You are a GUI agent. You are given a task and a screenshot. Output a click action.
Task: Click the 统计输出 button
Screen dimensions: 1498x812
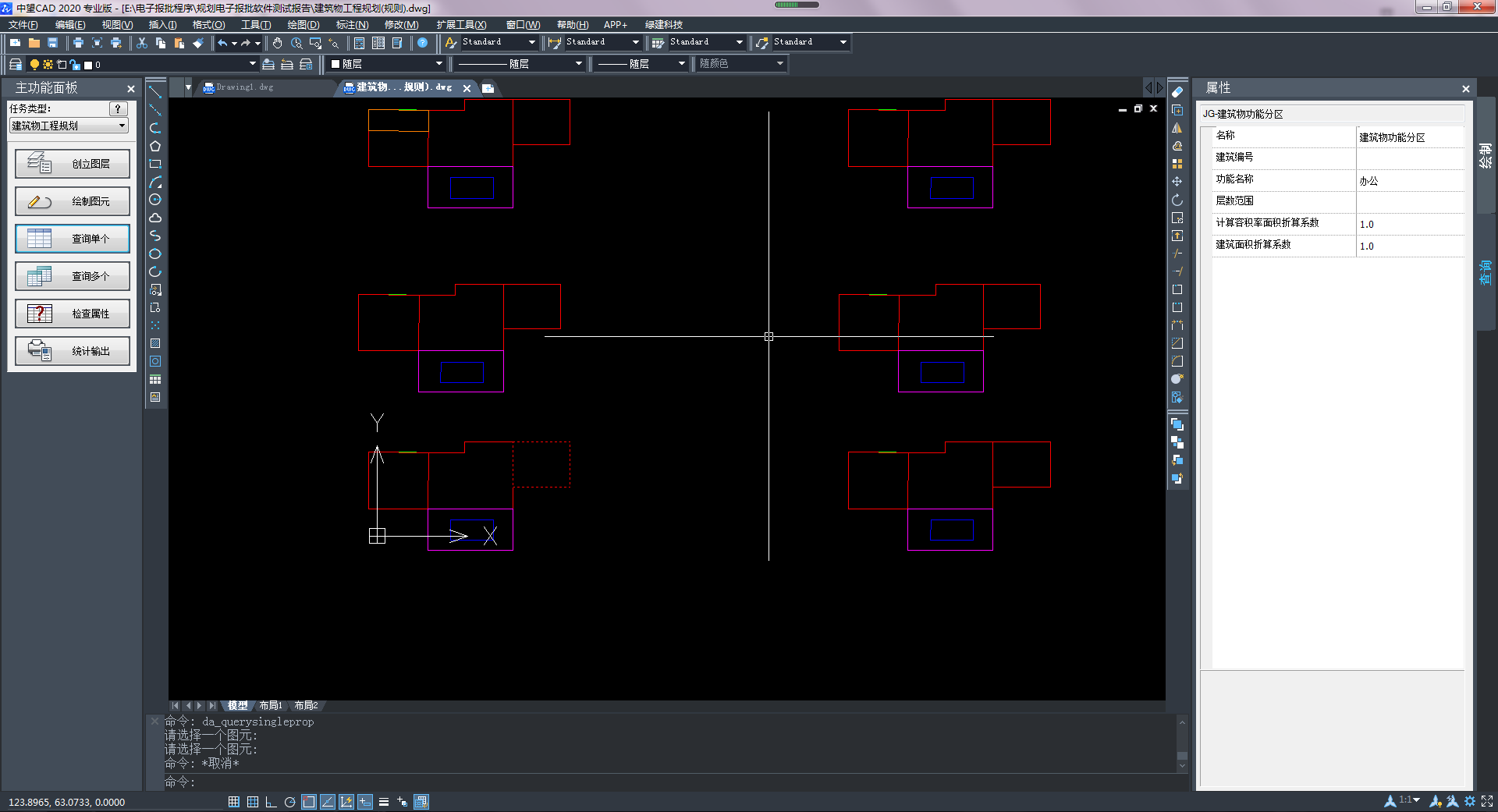pyautogui.click(x=73, y=351)
